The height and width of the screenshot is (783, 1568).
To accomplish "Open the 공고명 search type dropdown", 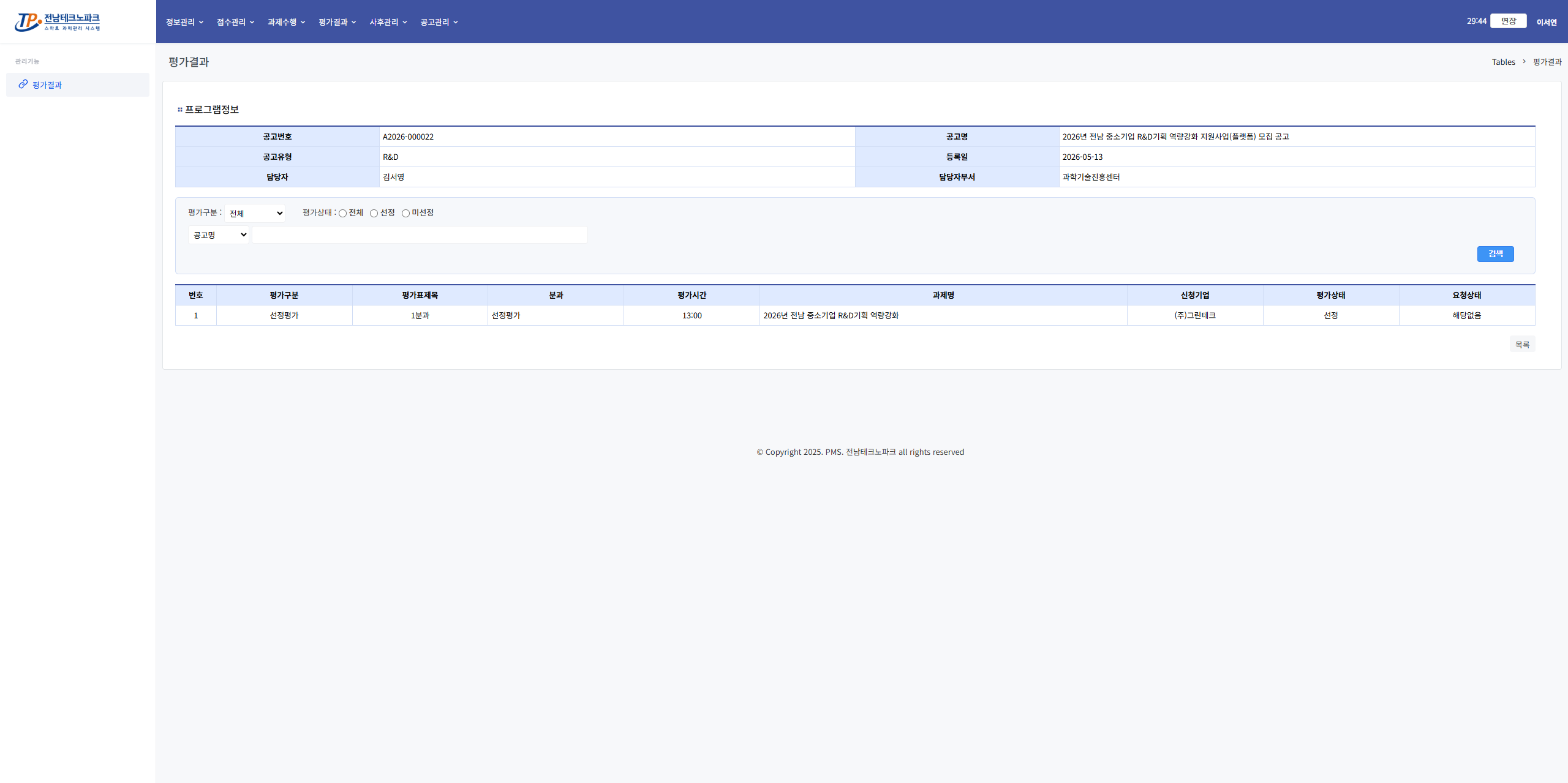I will (x=219, y=234).
